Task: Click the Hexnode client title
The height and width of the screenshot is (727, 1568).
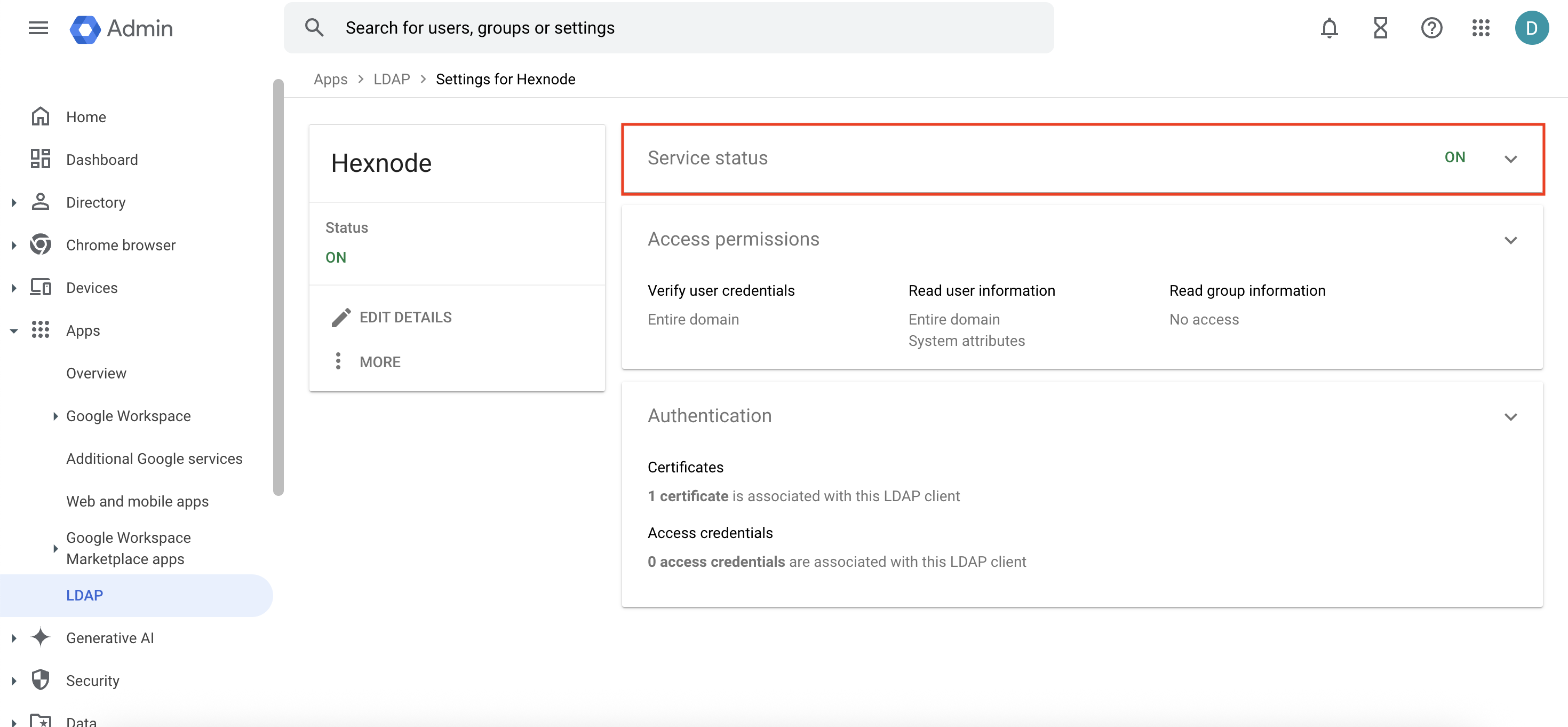Action: pos(381,163)
